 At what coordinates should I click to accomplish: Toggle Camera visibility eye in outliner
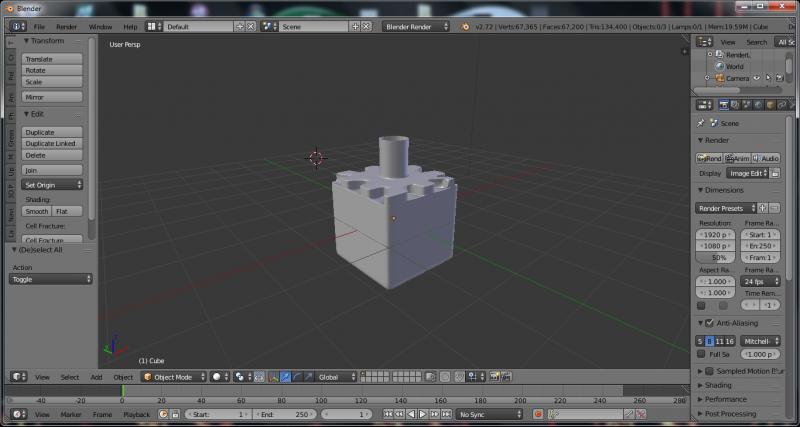click(x=756, y=78)
